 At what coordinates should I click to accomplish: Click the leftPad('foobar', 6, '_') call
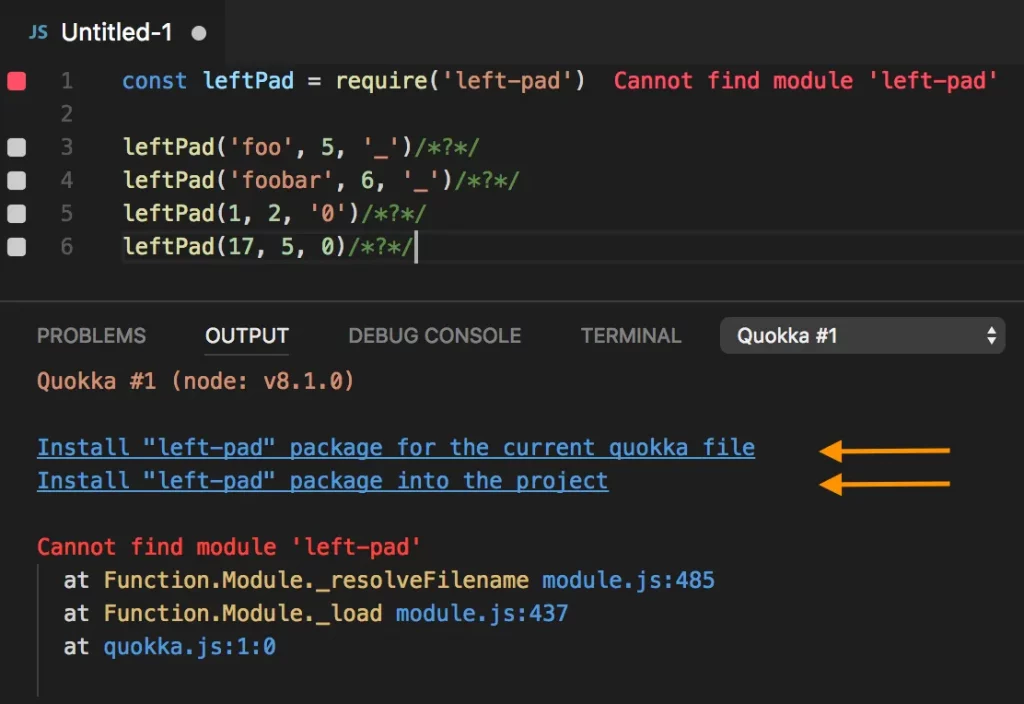(288, 180)
